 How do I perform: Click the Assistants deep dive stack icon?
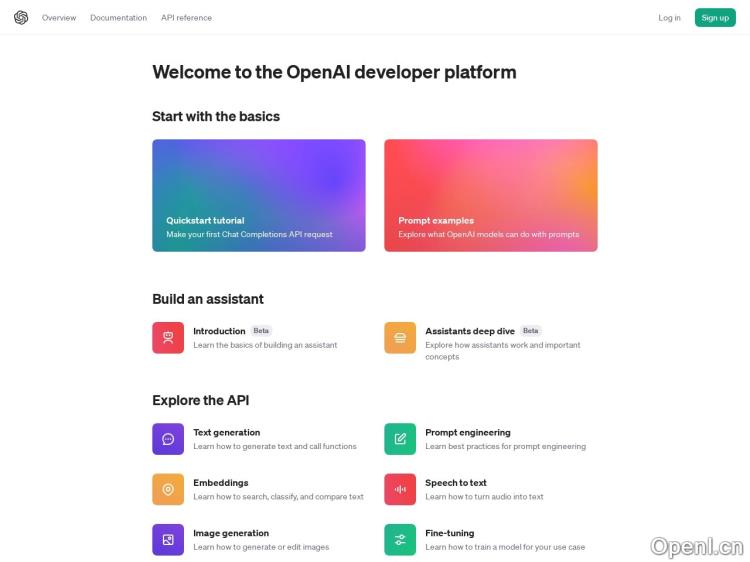click(400, 338)
